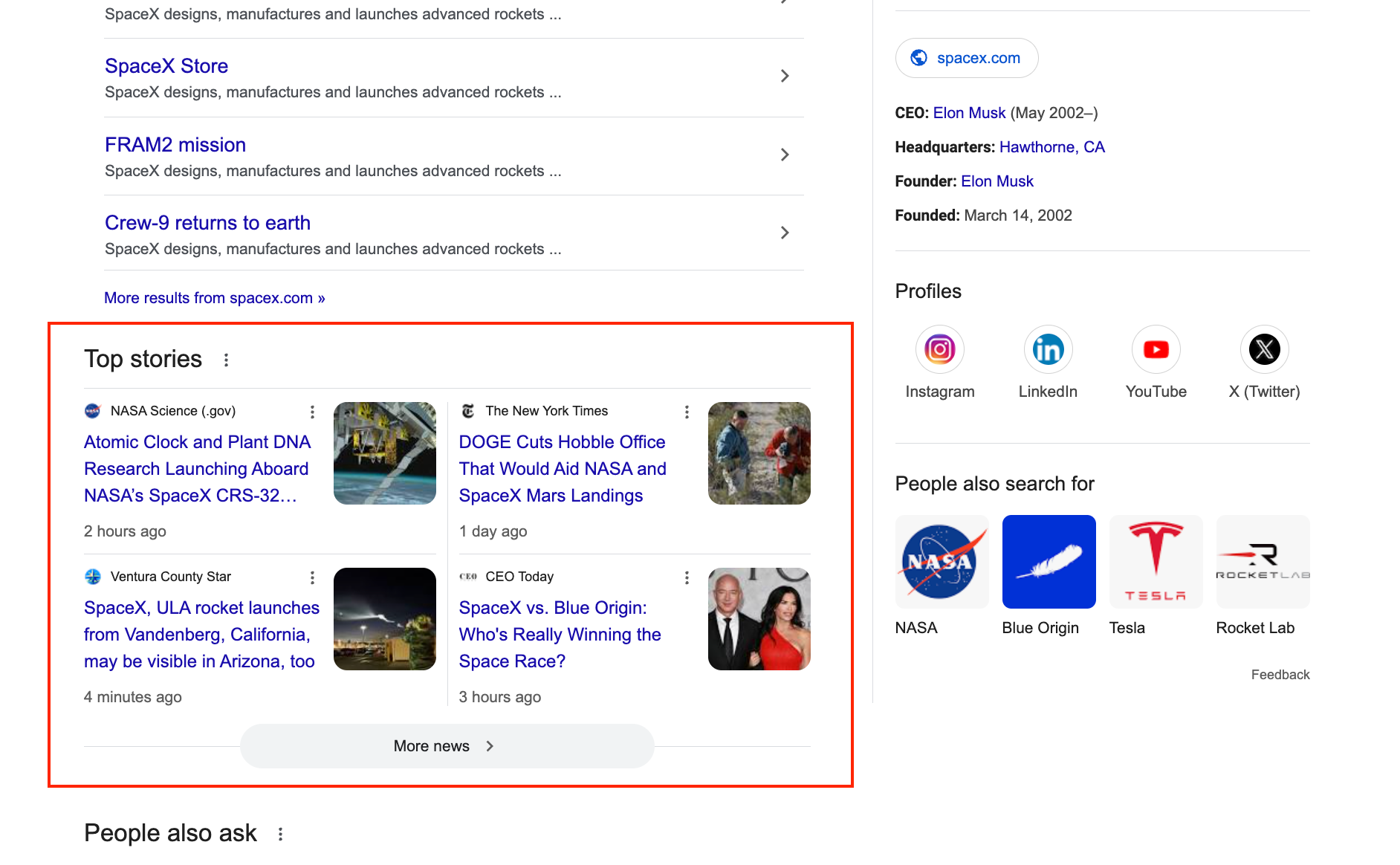Click Hawthorne, CA headquarters link
1400x865 pixels.
tap(1051, 147)
